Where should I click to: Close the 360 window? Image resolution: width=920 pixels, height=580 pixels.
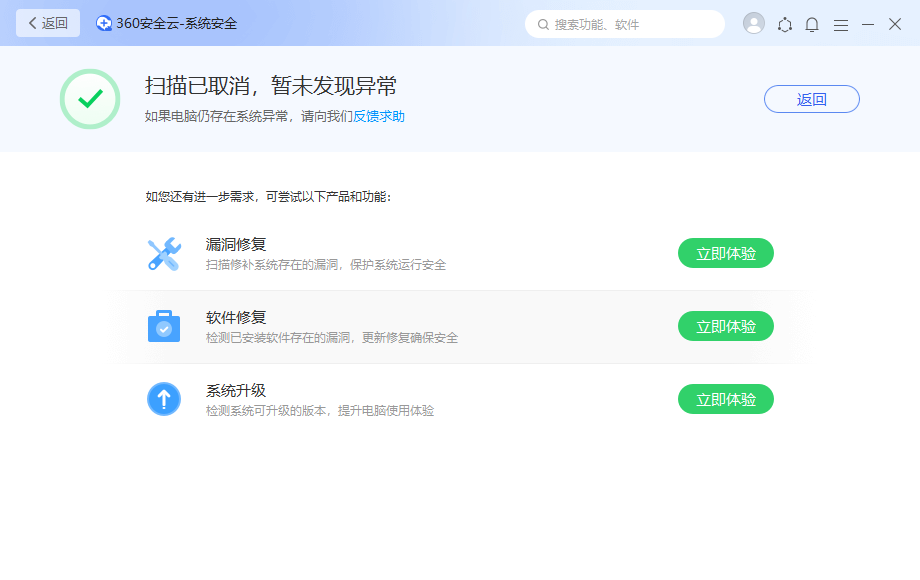coord(895,24)
